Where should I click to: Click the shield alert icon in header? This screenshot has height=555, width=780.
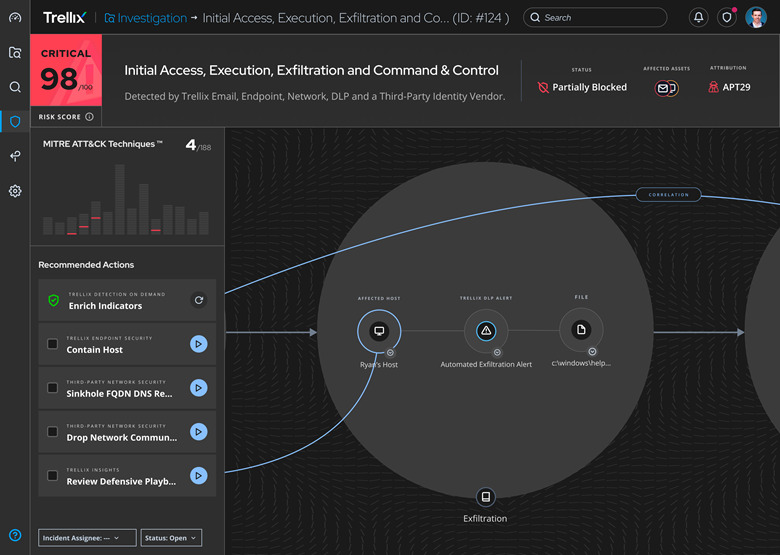(x=727, y=17)
